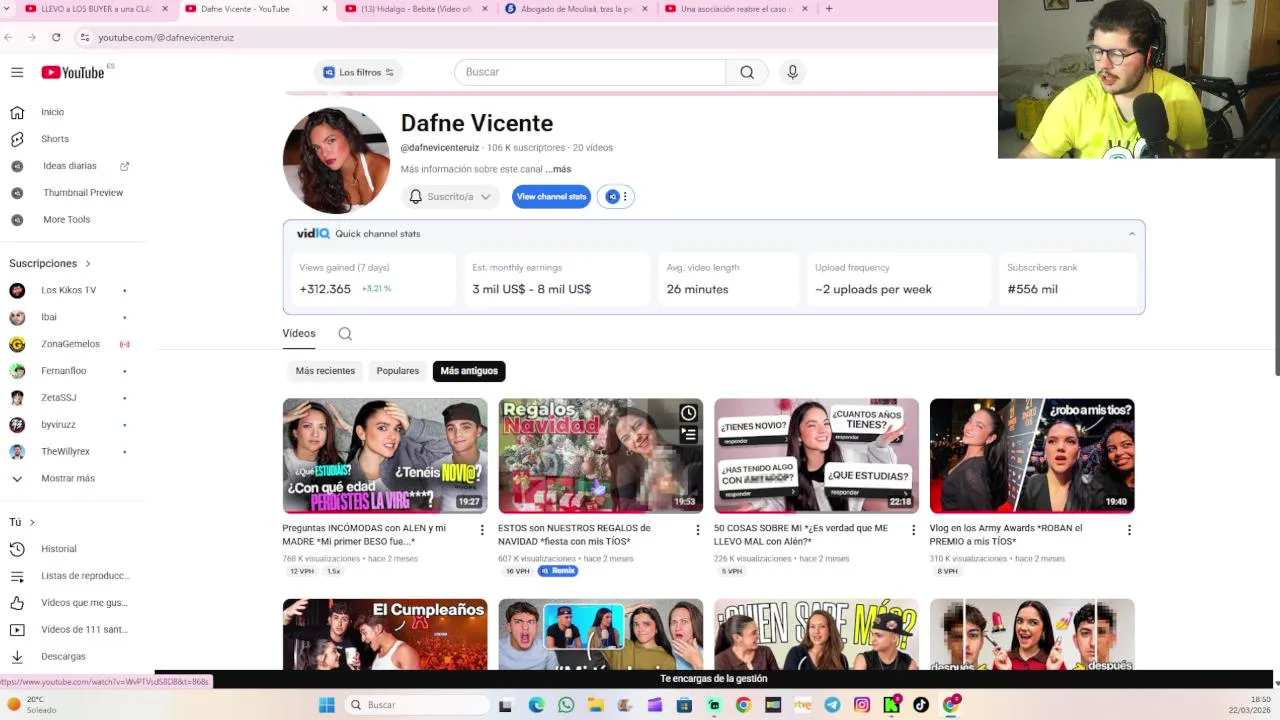Screen dimensions: 1280x720
Task: Open Los Kikos TV subscription
Action: [x=68, y=291]
